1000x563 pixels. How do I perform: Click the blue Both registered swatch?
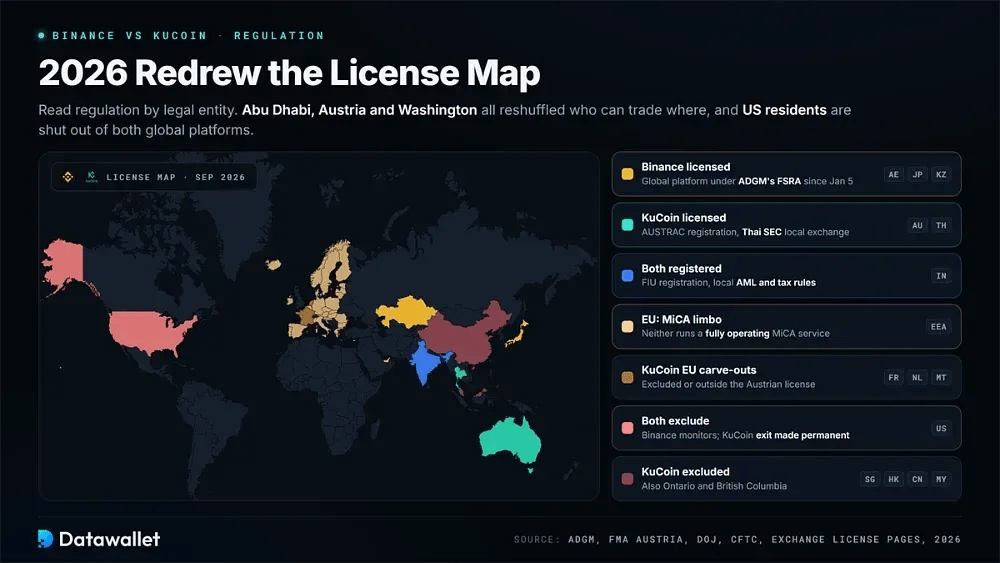pos(628,275)
